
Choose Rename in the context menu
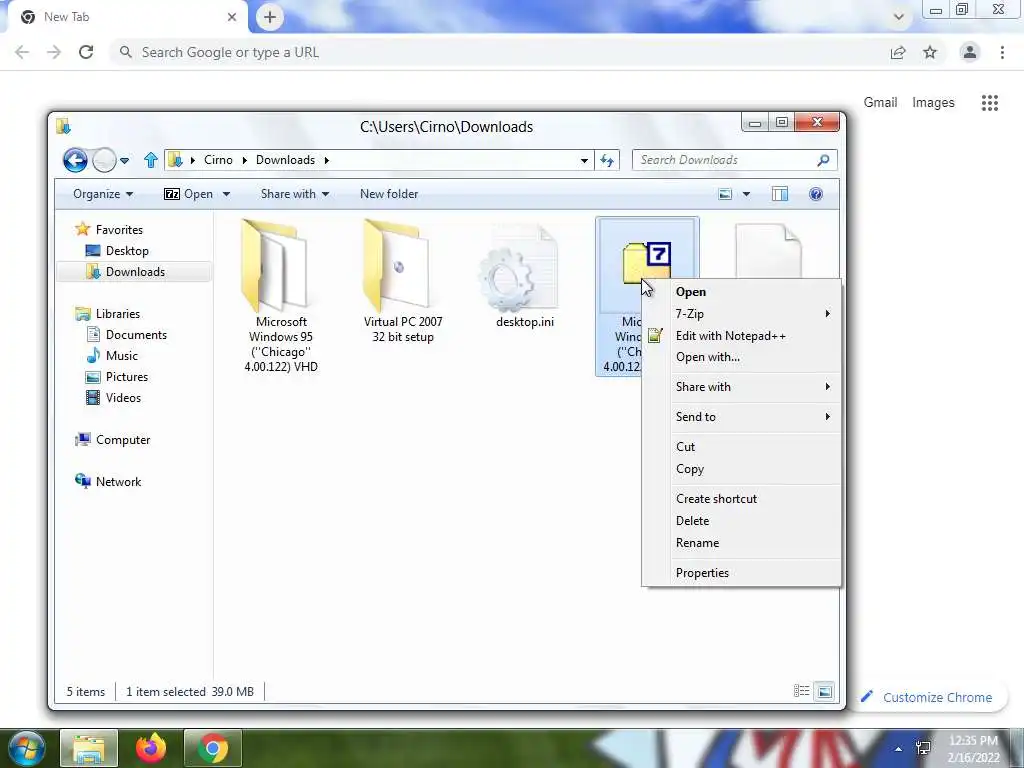click(741, 543)
